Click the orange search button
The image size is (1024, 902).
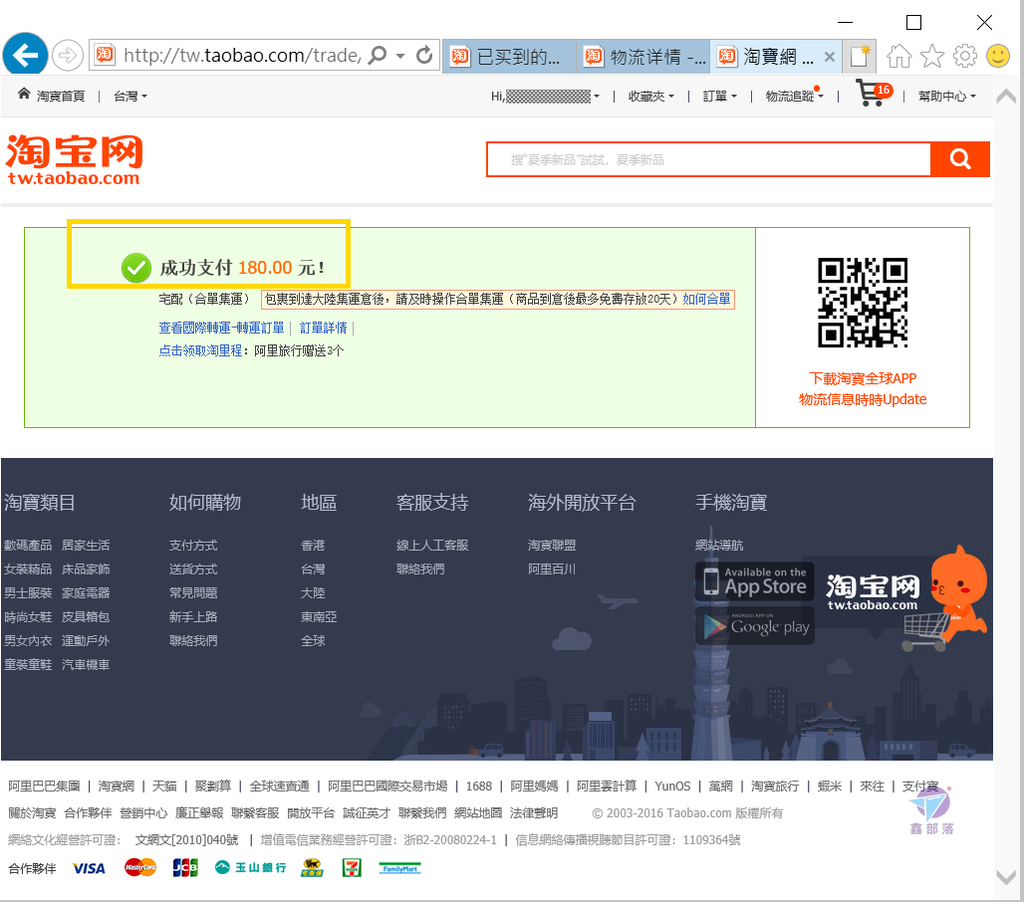click(960, 159)
